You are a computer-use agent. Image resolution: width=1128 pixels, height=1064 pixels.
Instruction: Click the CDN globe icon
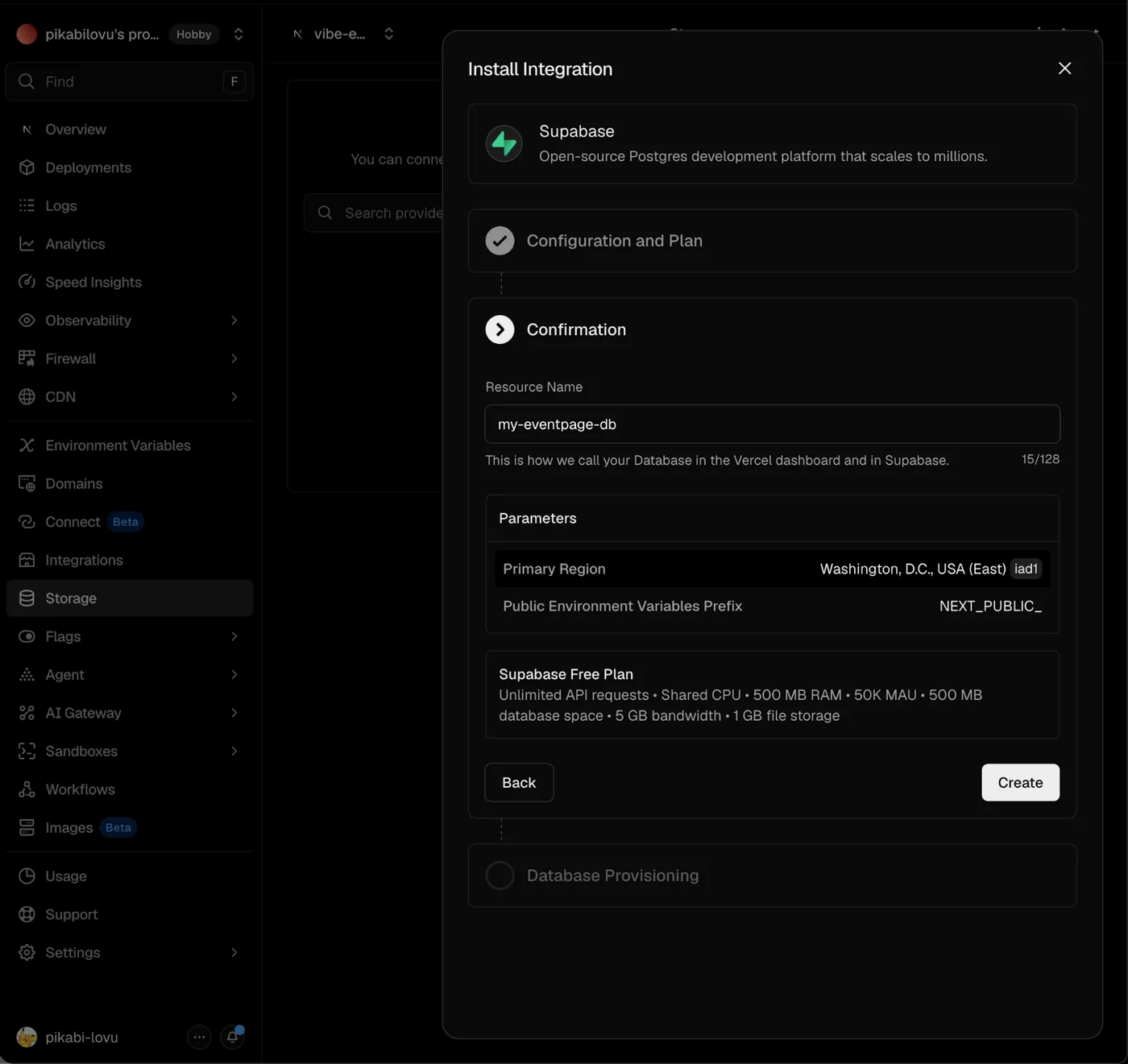point(27,397)
